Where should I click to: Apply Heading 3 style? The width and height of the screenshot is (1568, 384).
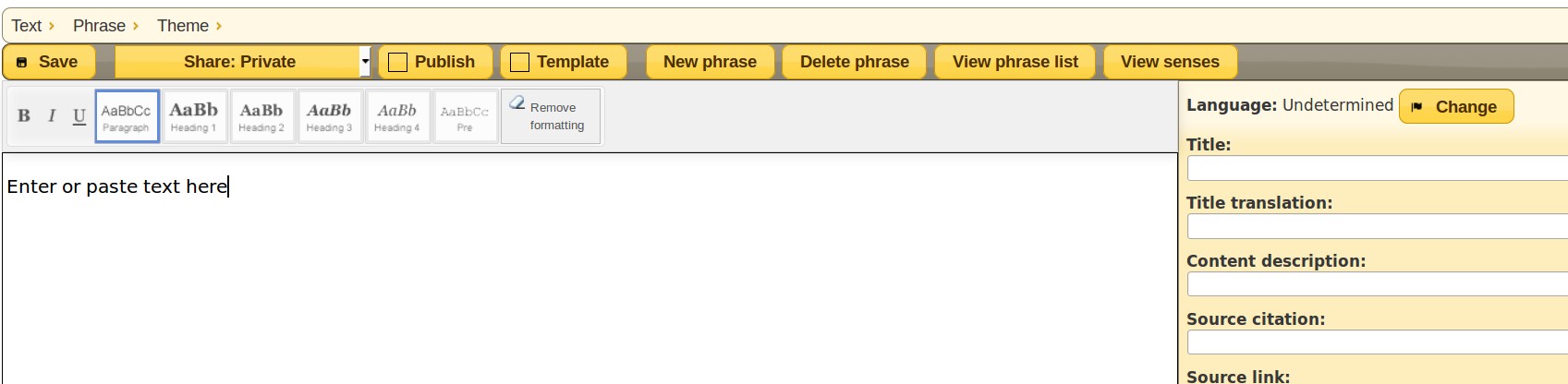coord(330,116)
